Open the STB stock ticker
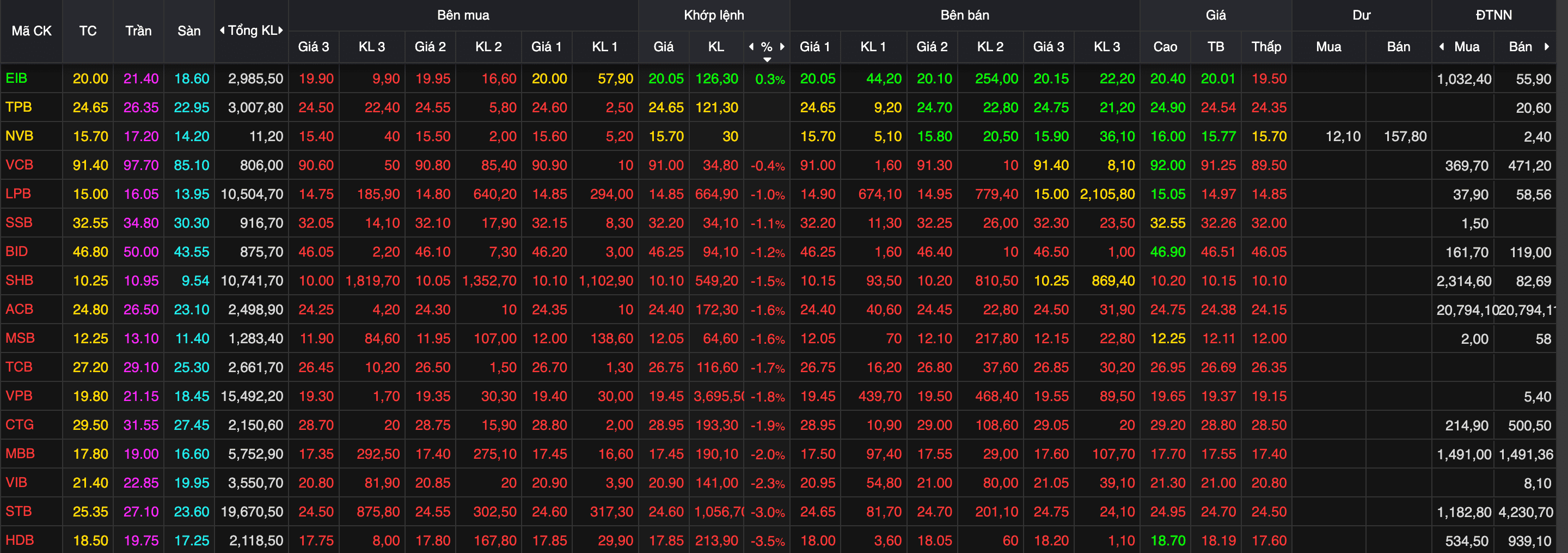The width and height of the screenshot is (1568, 553). pos(19,511)
